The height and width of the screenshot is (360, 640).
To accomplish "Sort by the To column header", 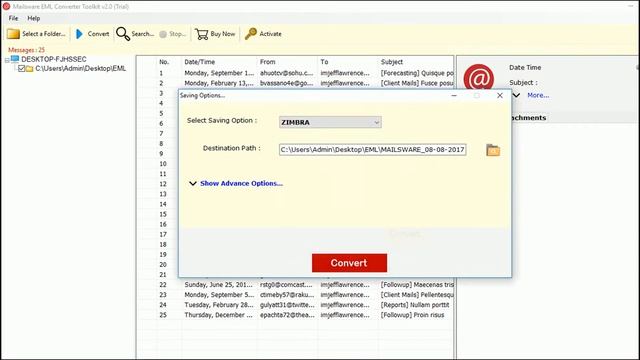I will tap(324, 62).
